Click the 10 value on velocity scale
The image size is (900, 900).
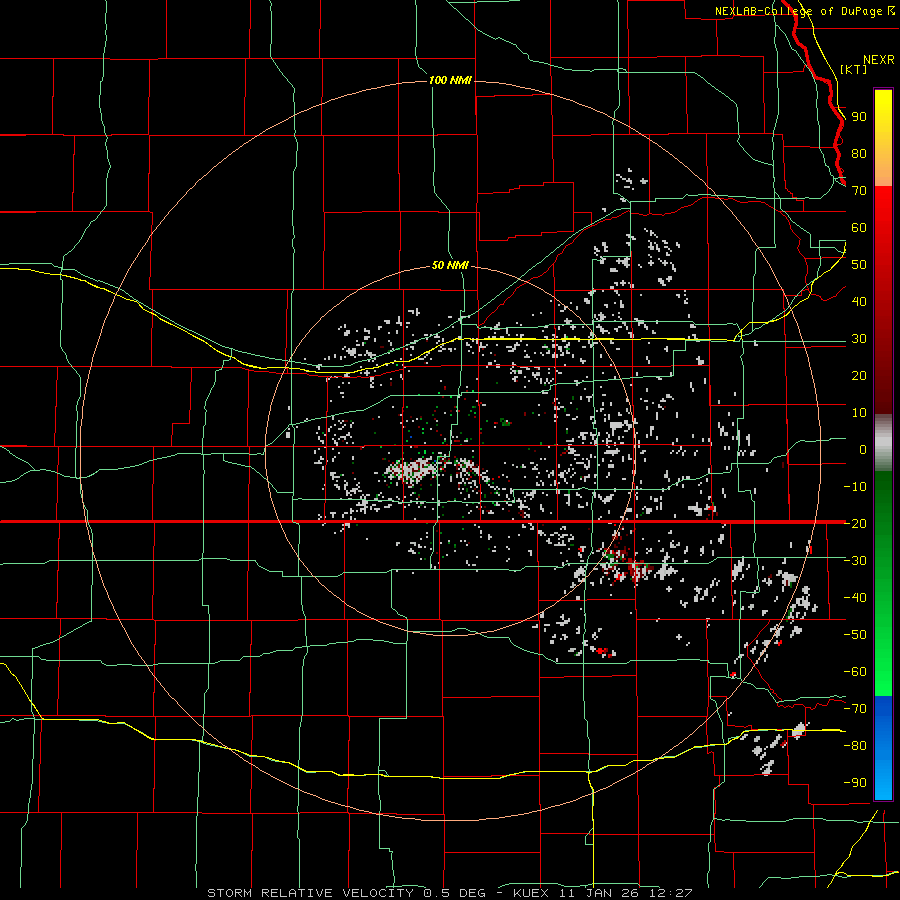point(859,413)
